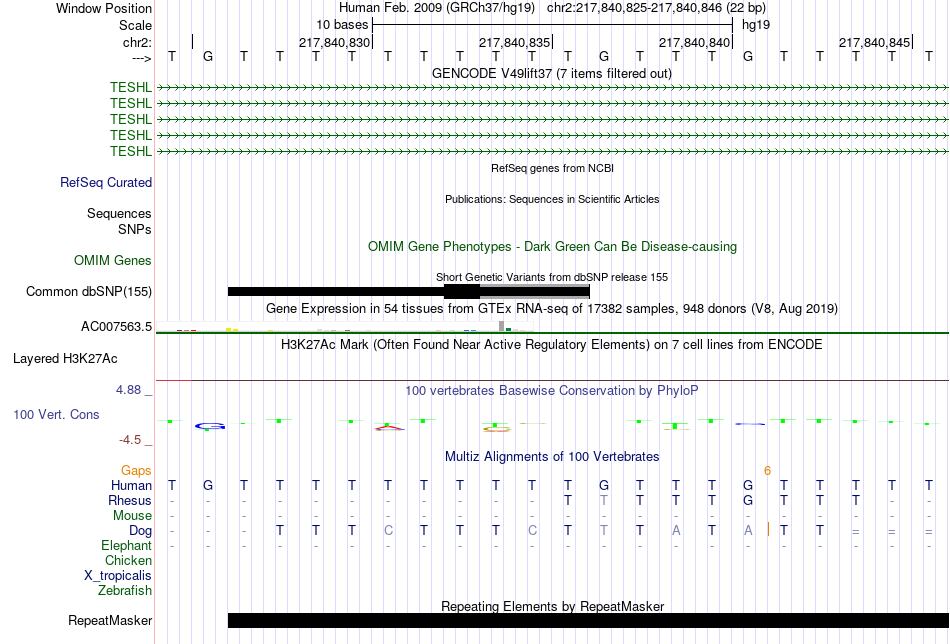
Task: Click the X_tropicalis alignment row label
Action: (x=118, y=576)
